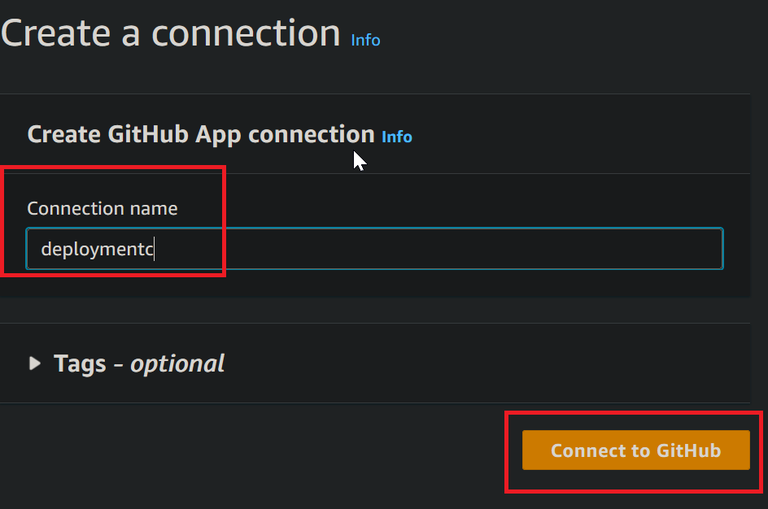Click the Connect to GitHub button

pyautogui.click(x=635, y=451)
